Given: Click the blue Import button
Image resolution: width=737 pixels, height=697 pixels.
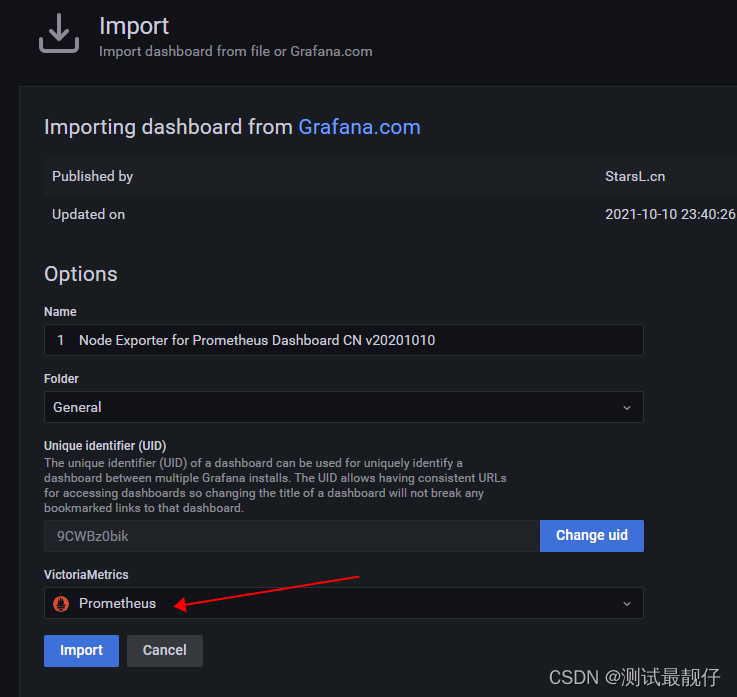Looking at the screenshot, I should (81, 650).
